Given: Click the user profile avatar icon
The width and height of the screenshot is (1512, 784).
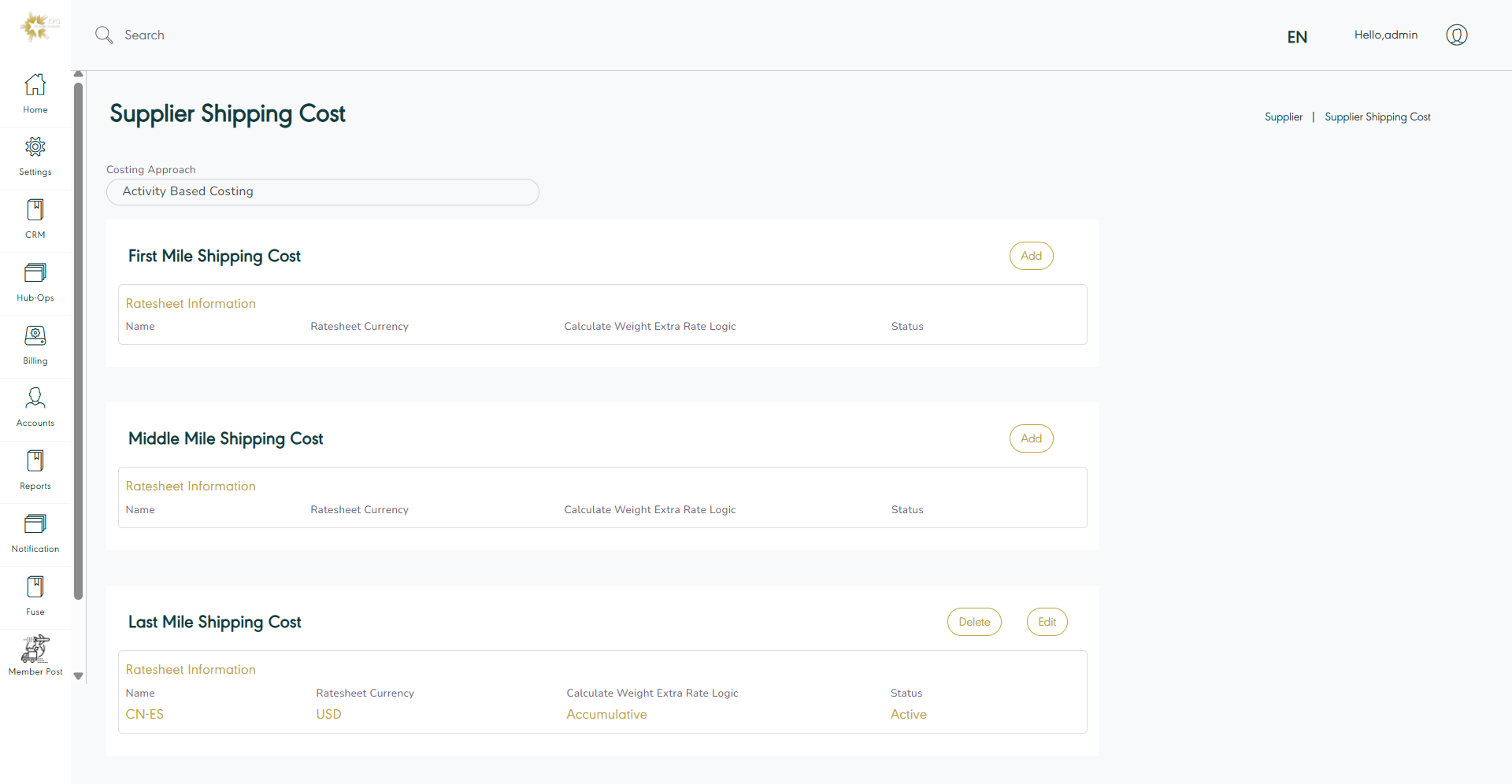Looking at the screenshot, I should pyautogui.click(x=1456, y=35).
